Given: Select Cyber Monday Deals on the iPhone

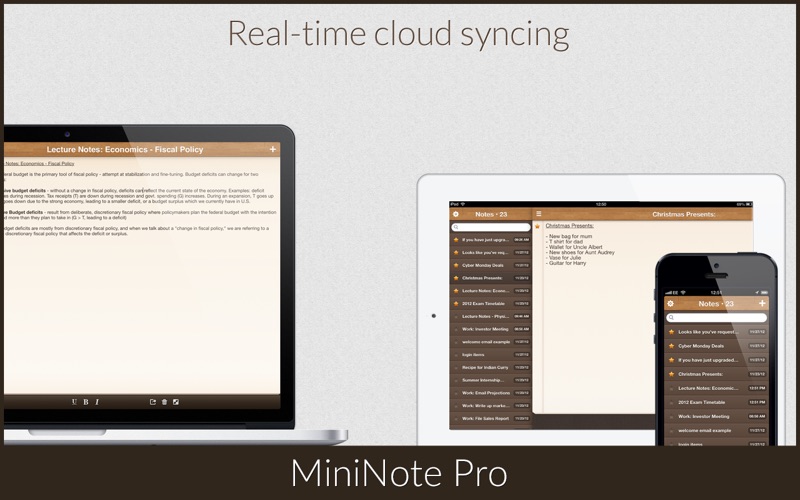Looking at the screenshot, I should [716, 346].
